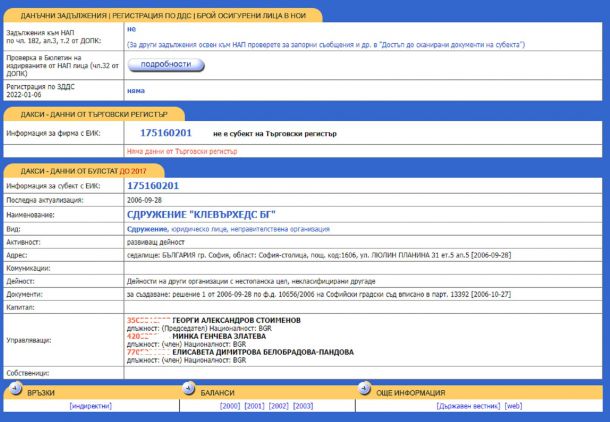The image size is (610, 422).
Task: Click the round icon beside ВРЪЗКИ
Action: 16,388
